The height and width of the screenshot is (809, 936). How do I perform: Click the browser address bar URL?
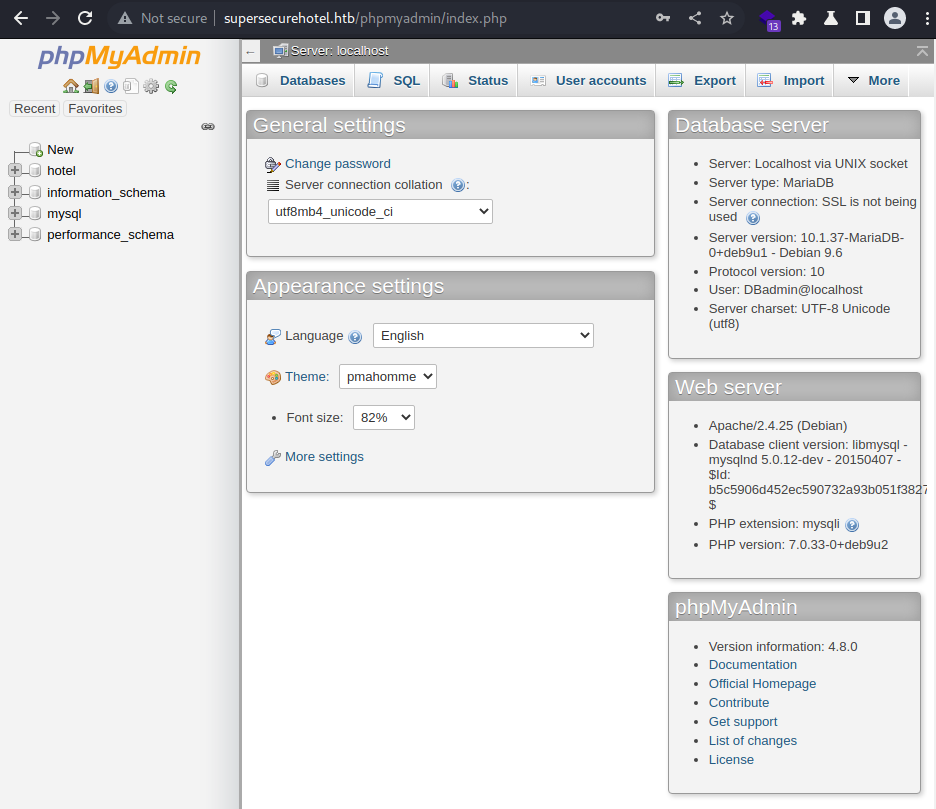click(x=365, y=19)
